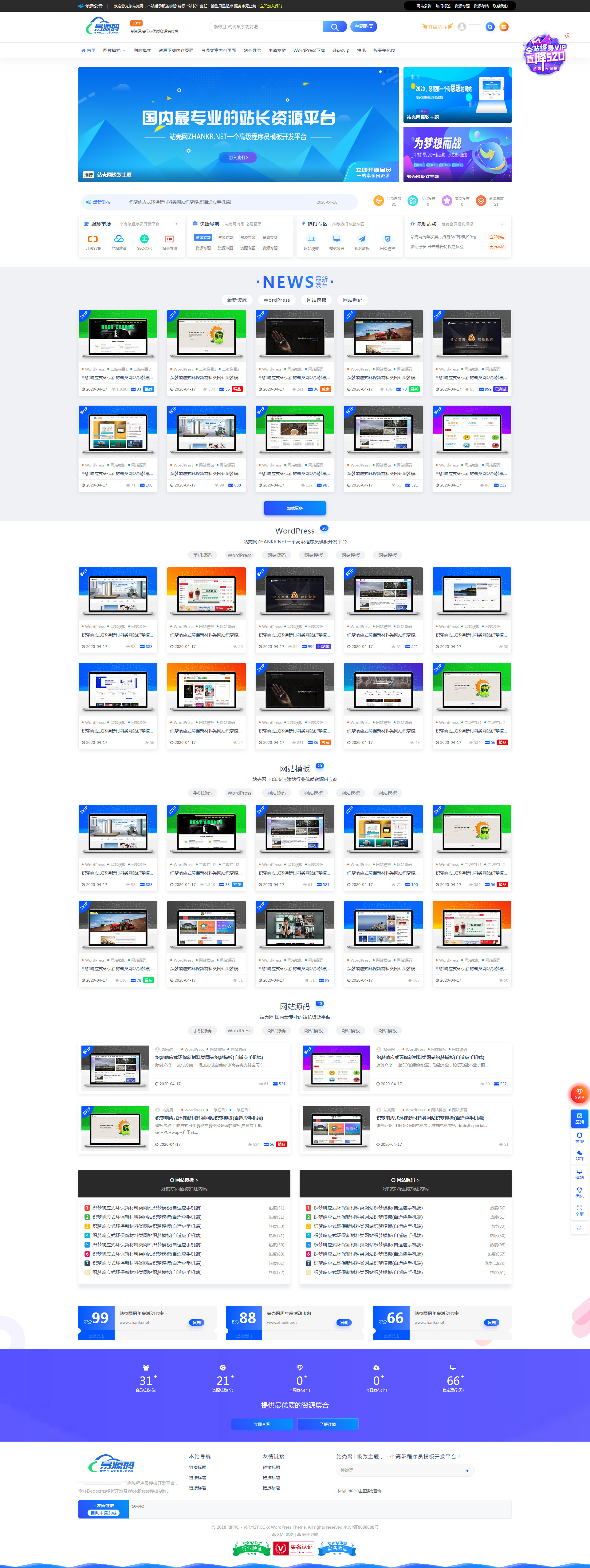The height and width of the screenshot is (1568, 590).
Task: Expand the 最新活动 panel arrow
Action: pyautogui.click(x=503, y=224)
